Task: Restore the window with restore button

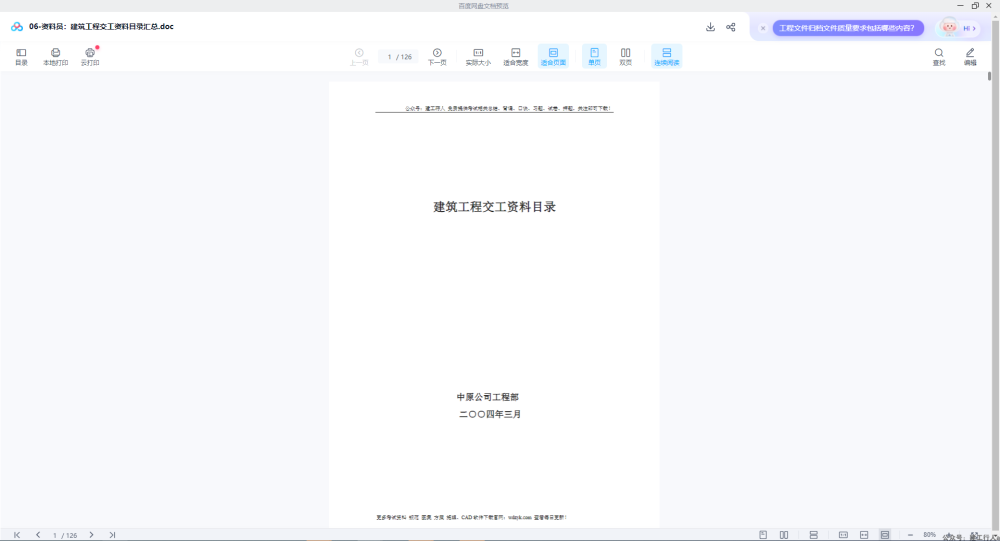Action: click(x=975, y=6)
